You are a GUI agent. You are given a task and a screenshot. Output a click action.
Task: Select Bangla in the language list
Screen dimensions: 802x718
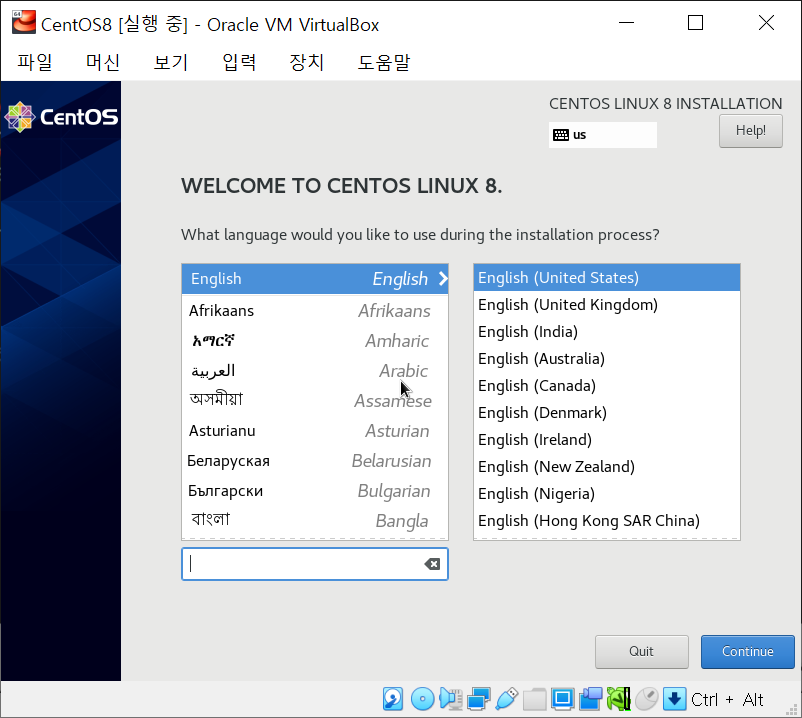315,521
